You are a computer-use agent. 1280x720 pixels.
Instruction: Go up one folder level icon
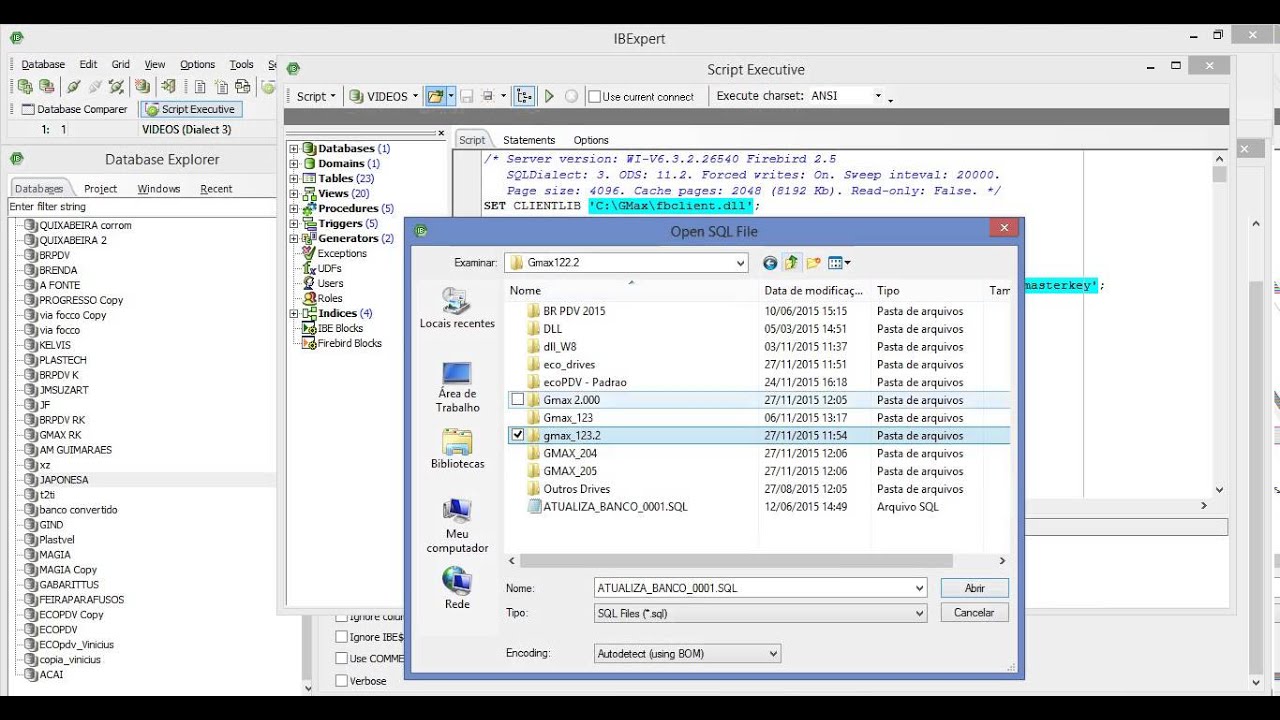click(791, 263)
